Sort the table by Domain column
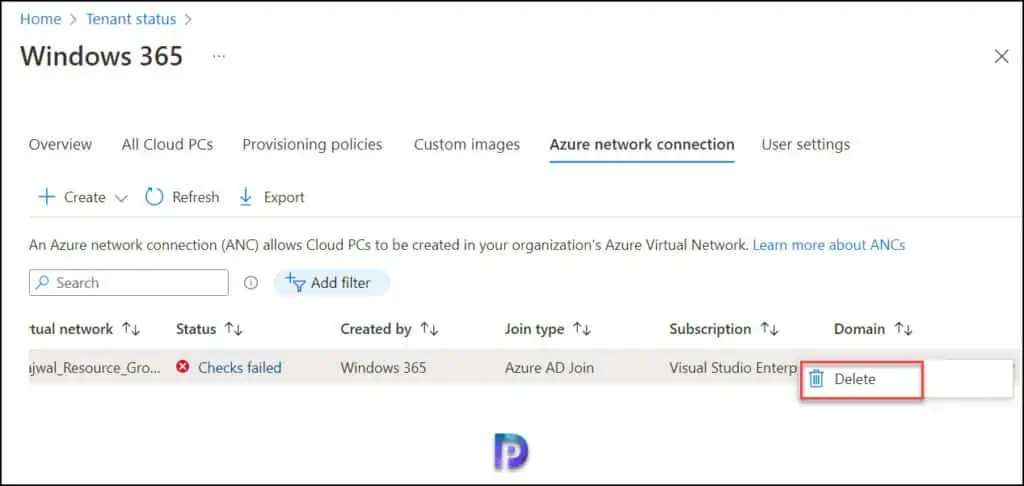 903,329
